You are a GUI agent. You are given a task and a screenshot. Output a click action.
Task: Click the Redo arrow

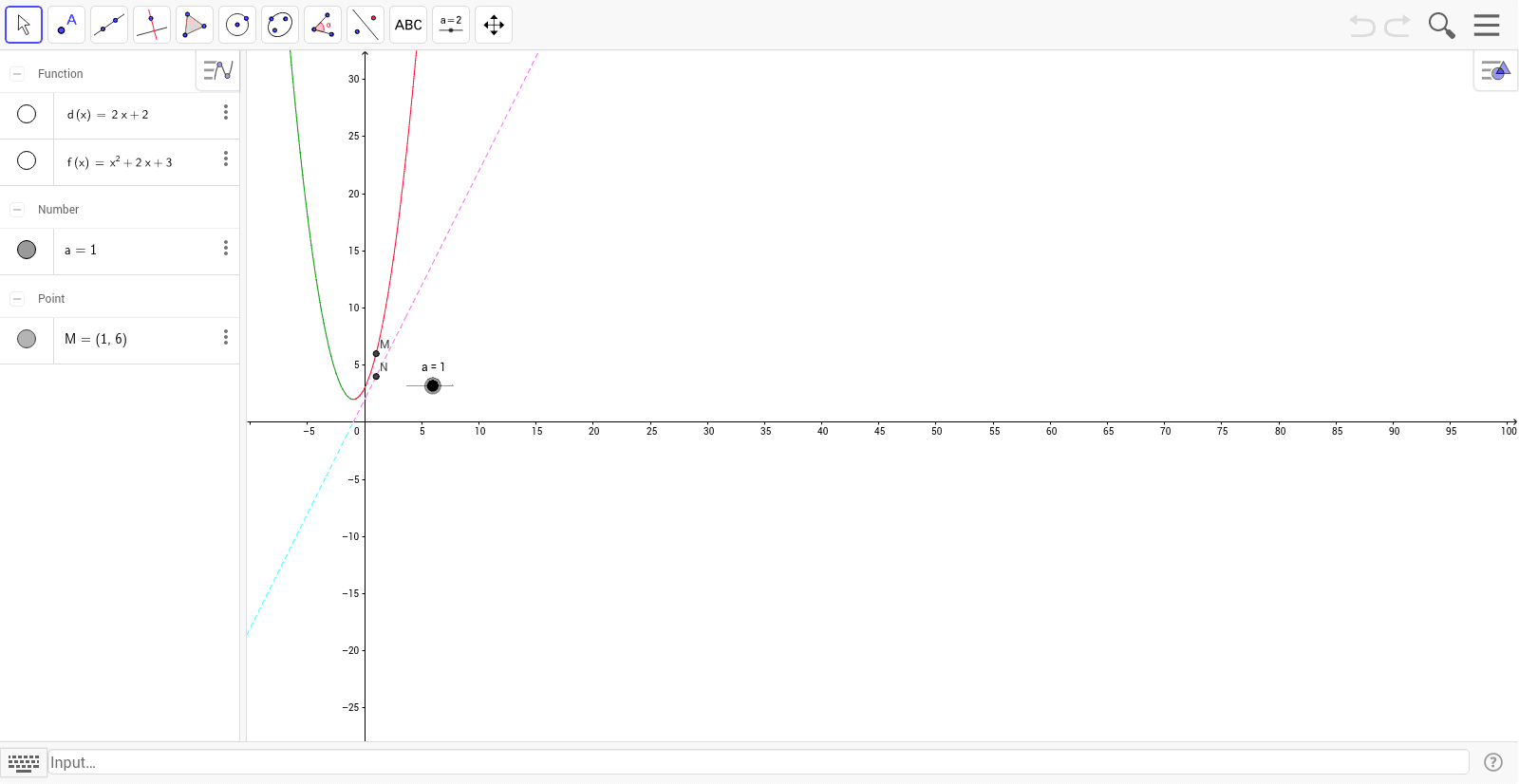pyautogui.click(x=1397, y=26)
